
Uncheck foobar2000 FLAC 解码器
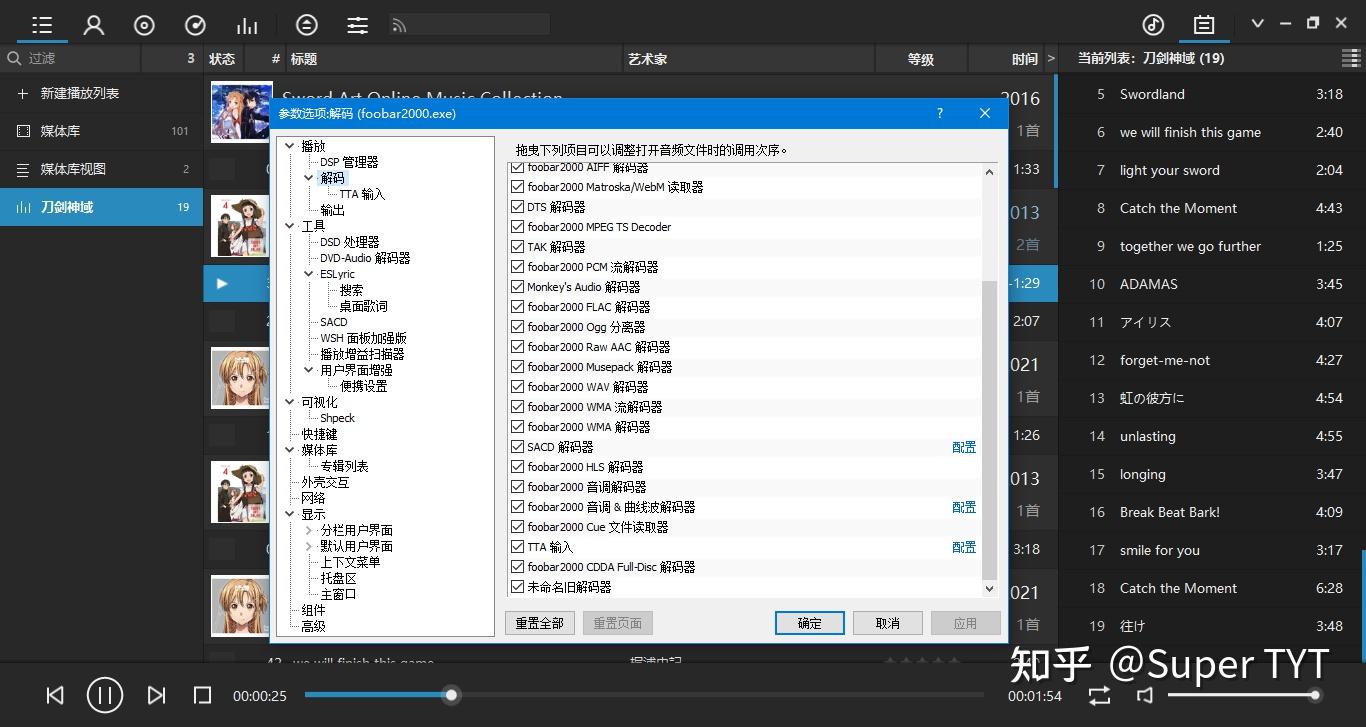coord(517,307)
